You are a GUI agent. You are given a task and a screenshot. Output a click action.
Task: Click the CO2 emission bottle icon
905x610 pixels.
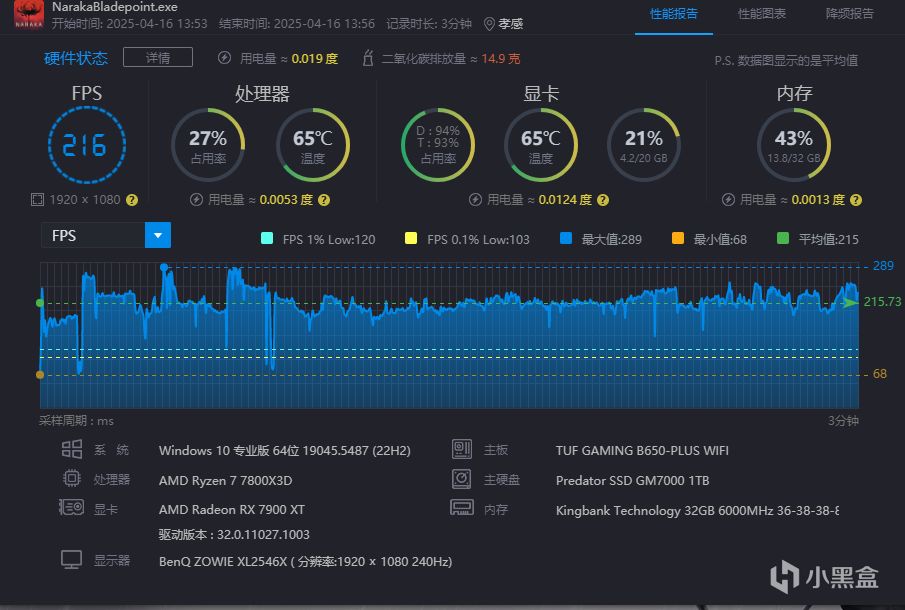click(368, 58)
